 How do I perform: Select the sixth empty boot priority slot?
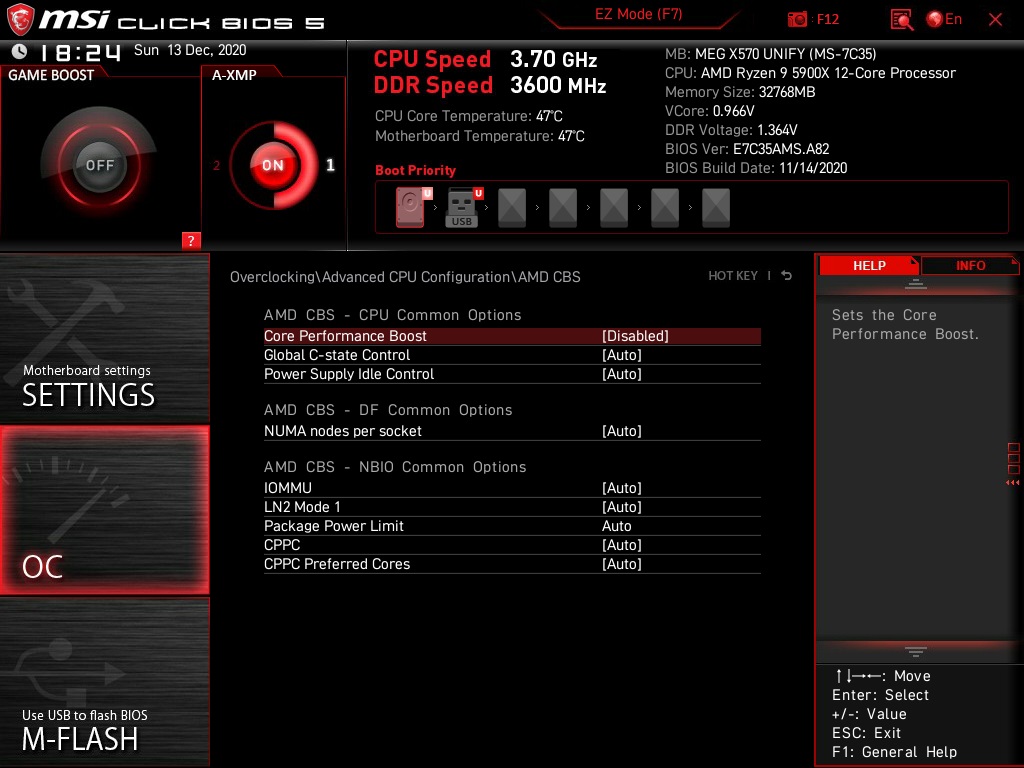pyautogui.click(x=665, y=208)
